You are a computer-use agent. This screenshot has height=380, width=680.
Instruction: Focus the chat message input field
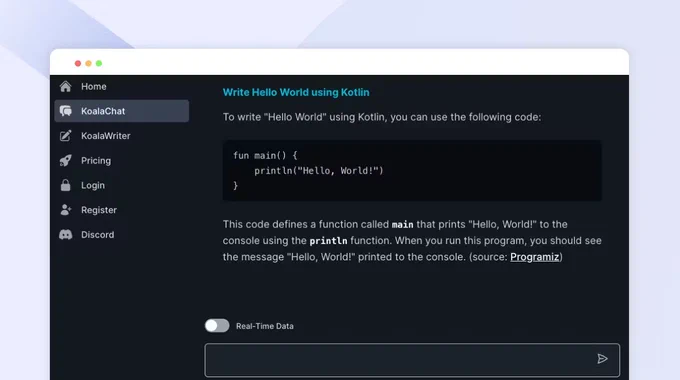click(x=412, y=360)
